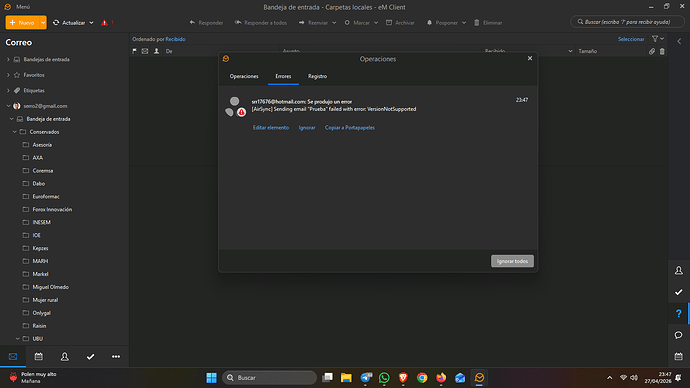Click the Seleccionar link

click(x=631, y=39)
